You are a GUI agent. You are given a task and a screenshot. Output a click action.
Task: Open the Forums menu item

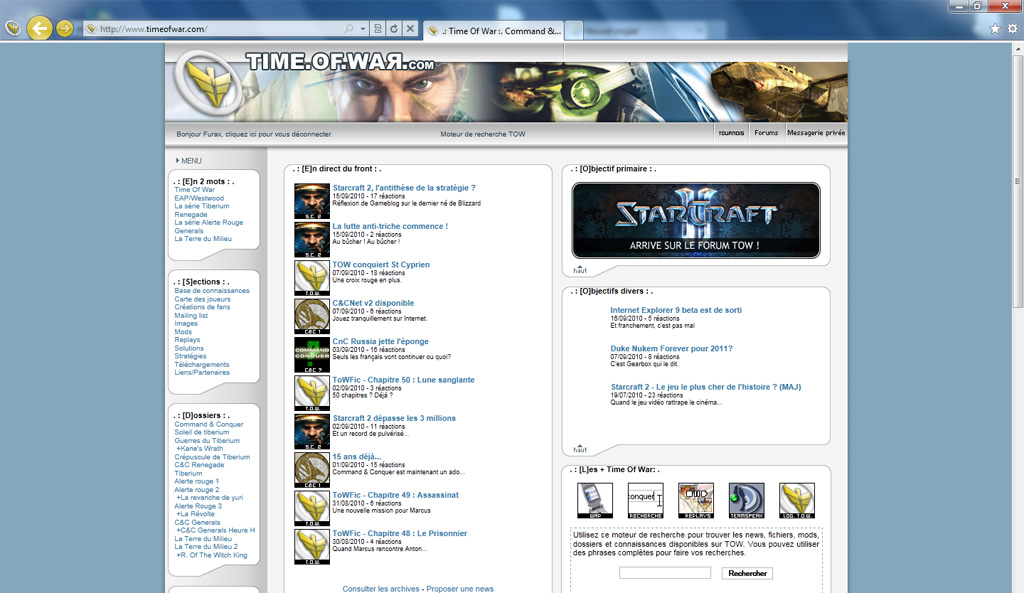tap(766, 133)
